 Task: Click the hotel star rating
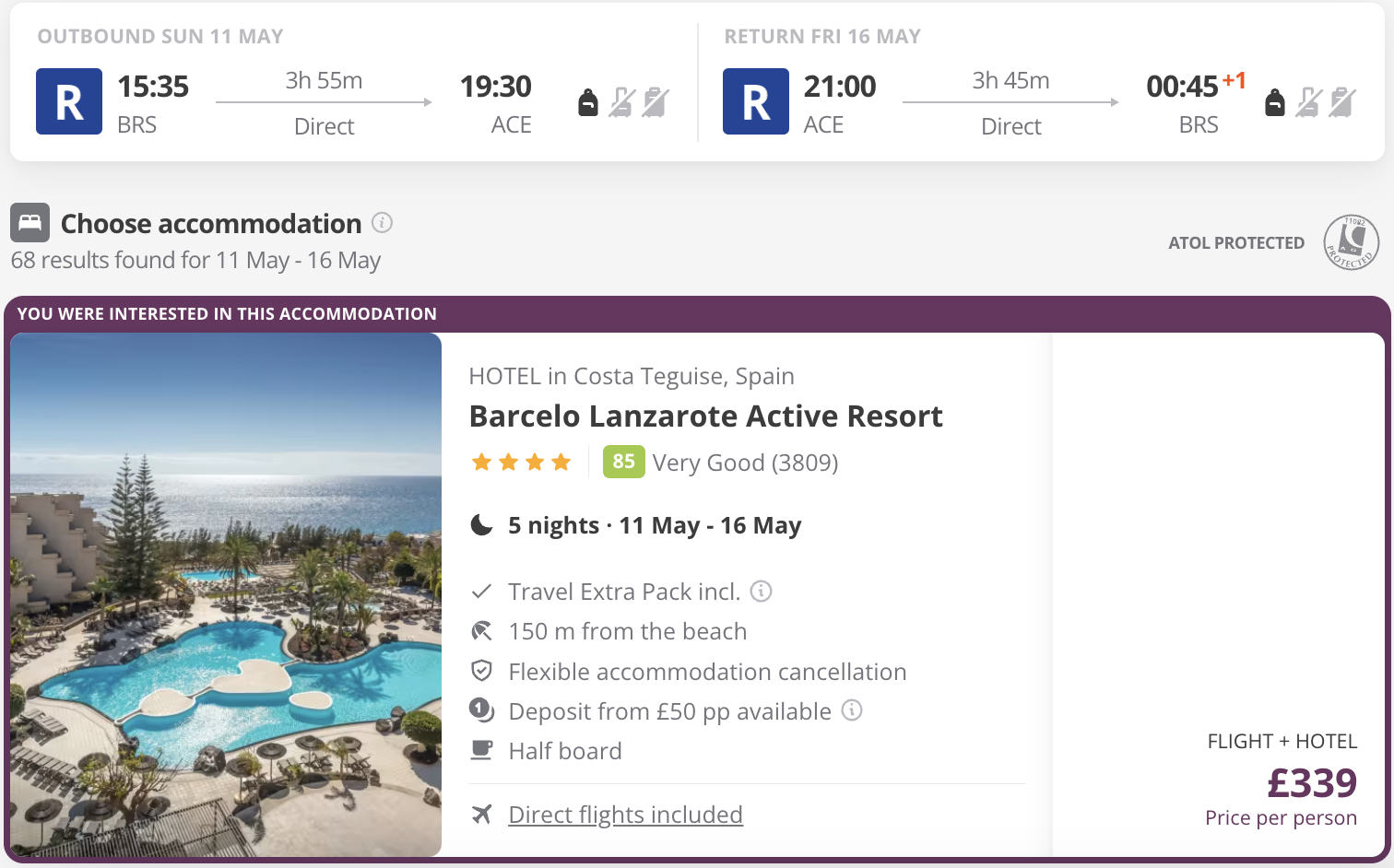[521, 463]
